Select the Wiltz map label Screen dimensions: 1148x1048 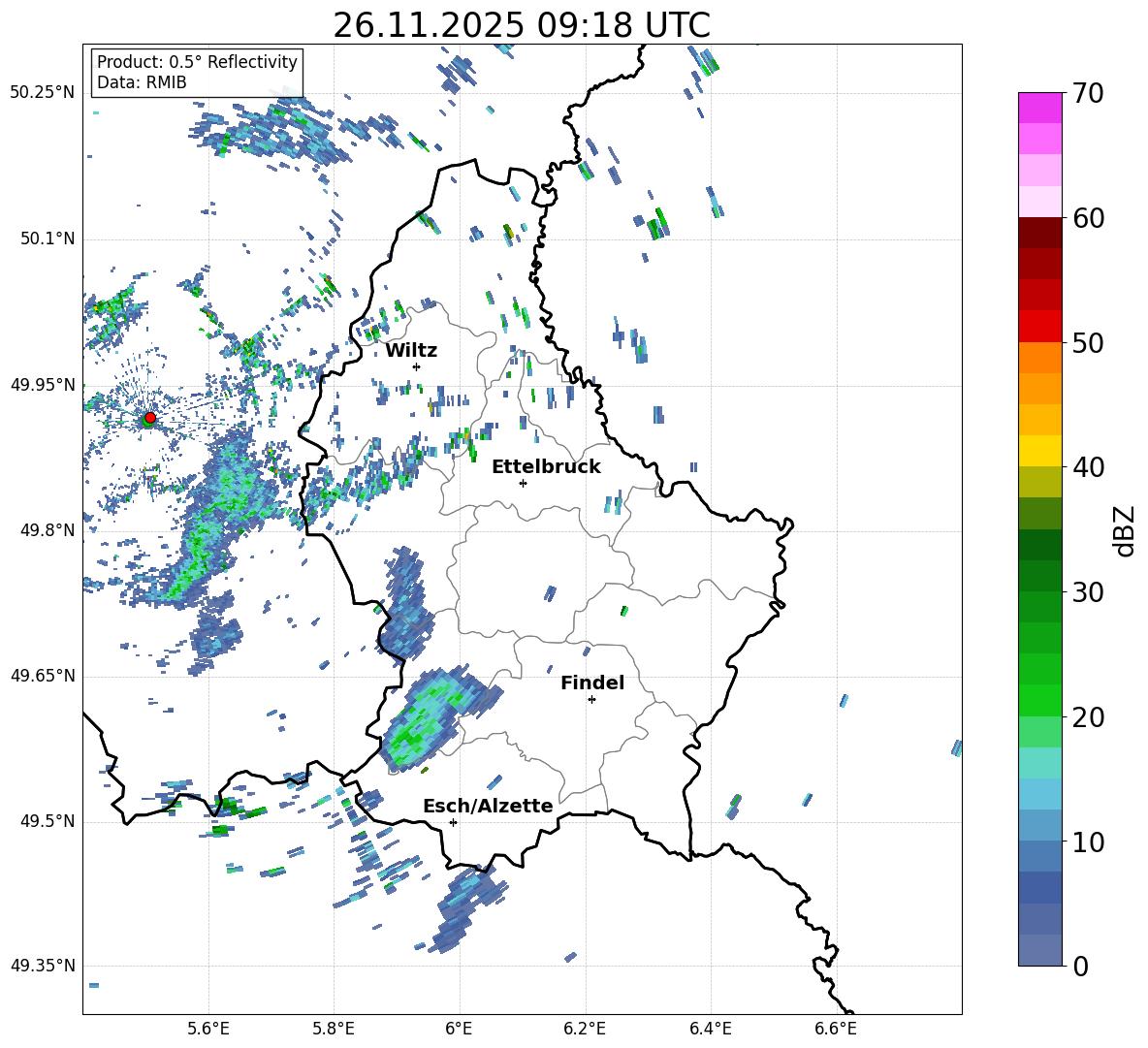click(x=411, y=351)
